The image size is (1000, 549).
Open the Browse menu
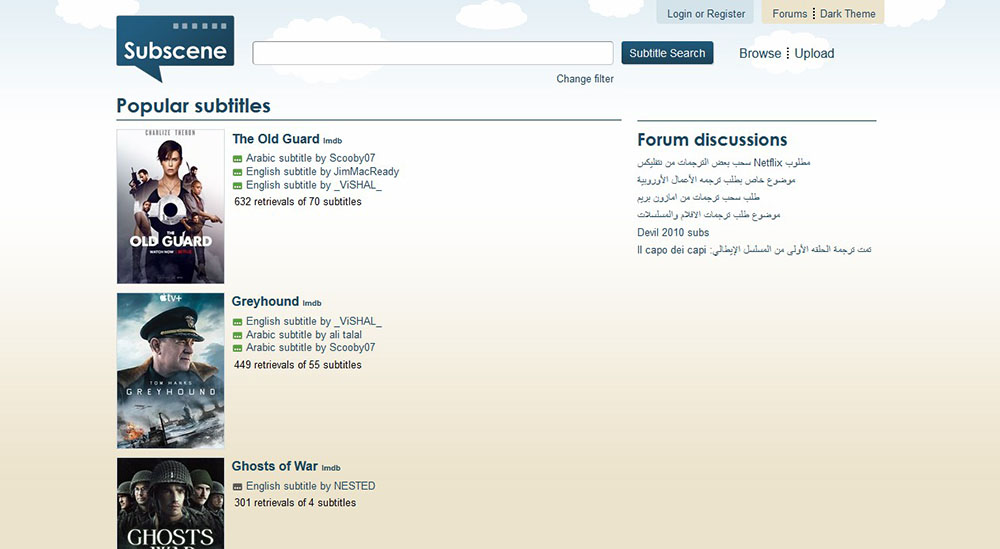tap(759, 54)
